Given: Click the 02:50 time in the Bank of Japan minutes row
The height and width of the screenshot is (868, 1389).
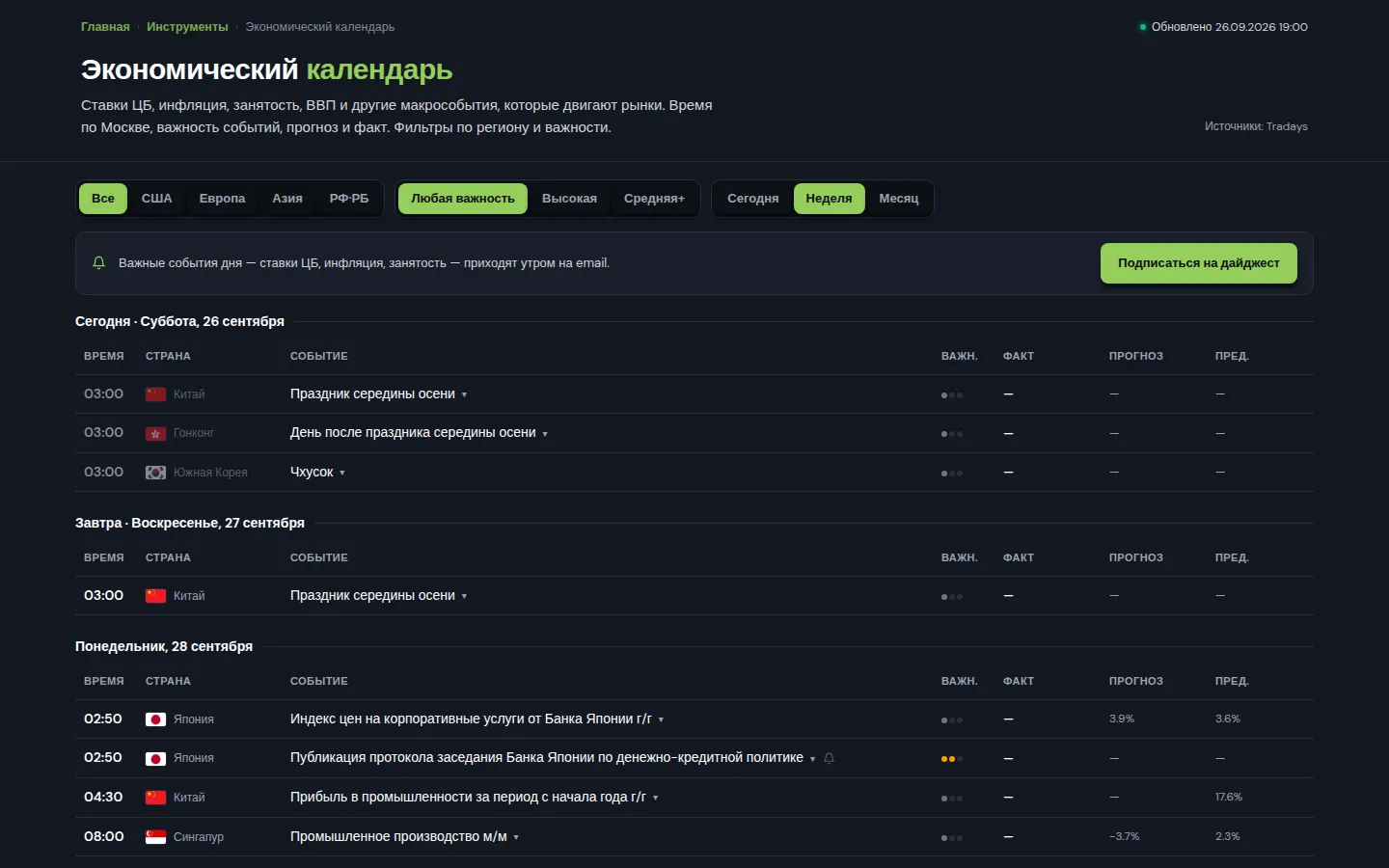Looking at the screenshot, I should pos(103,758).
